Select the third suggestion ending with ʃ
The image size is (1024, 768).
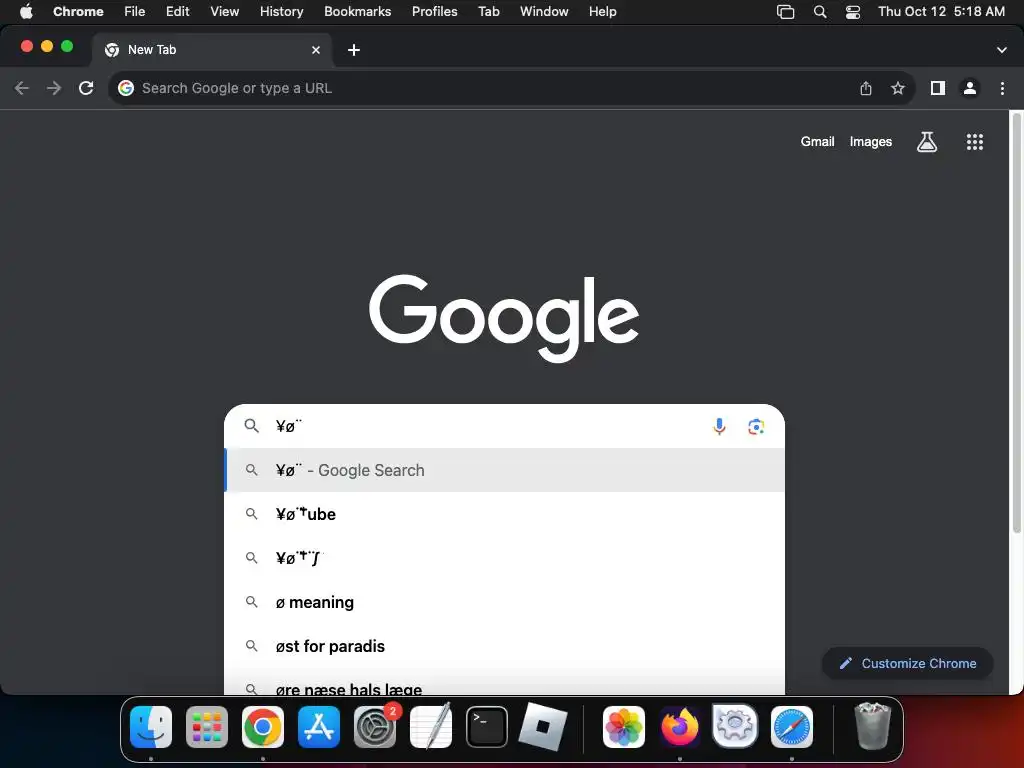coord(504,558)
